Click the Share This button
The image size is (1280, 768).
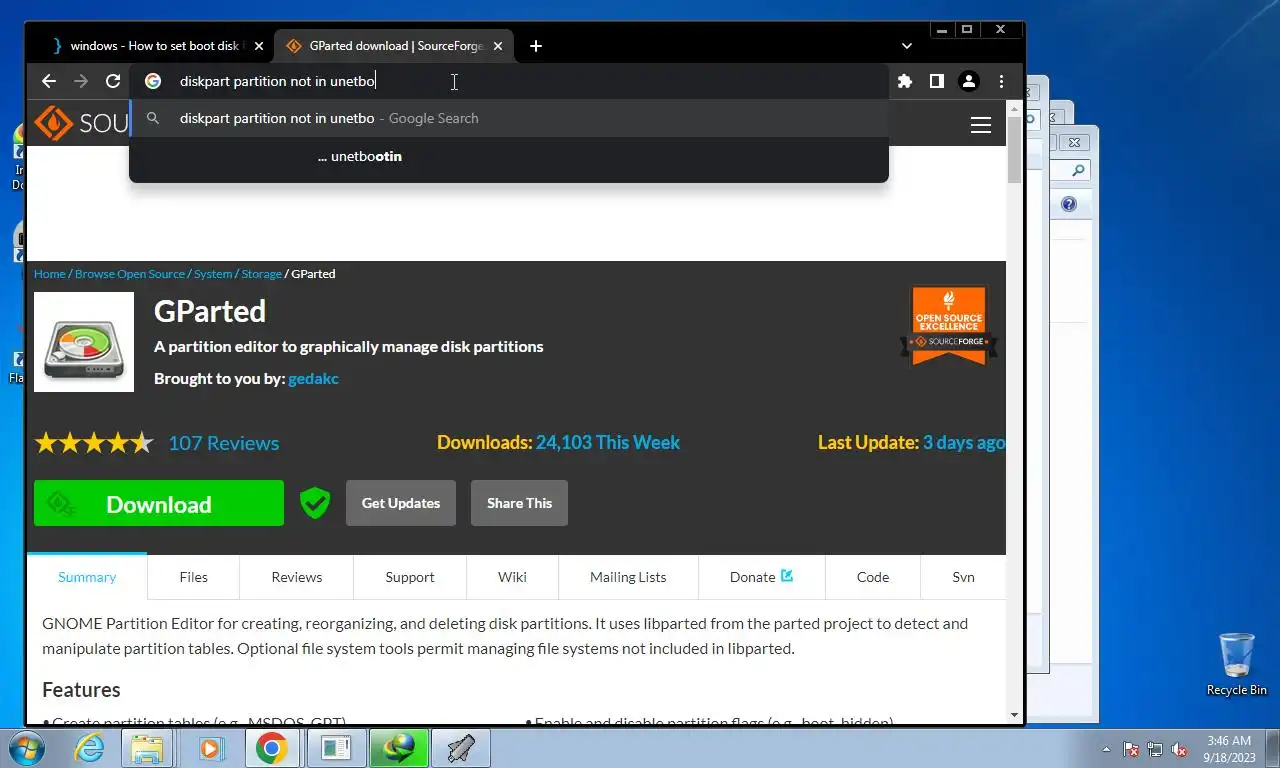coord(519,503)
